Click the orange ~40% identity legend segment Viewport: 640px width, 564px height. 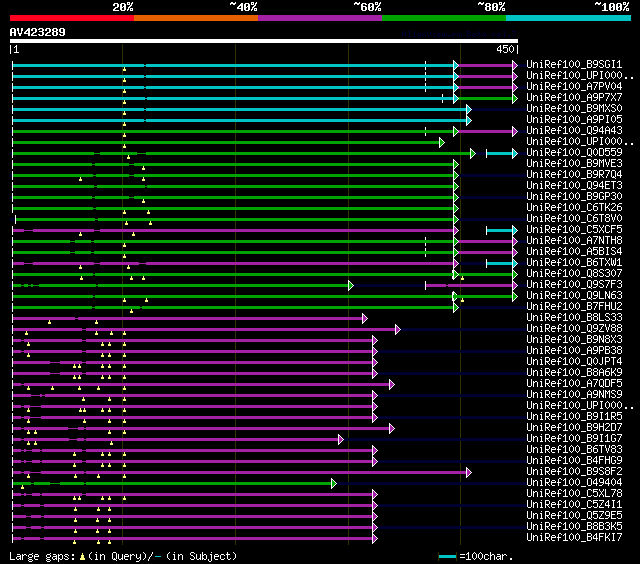196,18
